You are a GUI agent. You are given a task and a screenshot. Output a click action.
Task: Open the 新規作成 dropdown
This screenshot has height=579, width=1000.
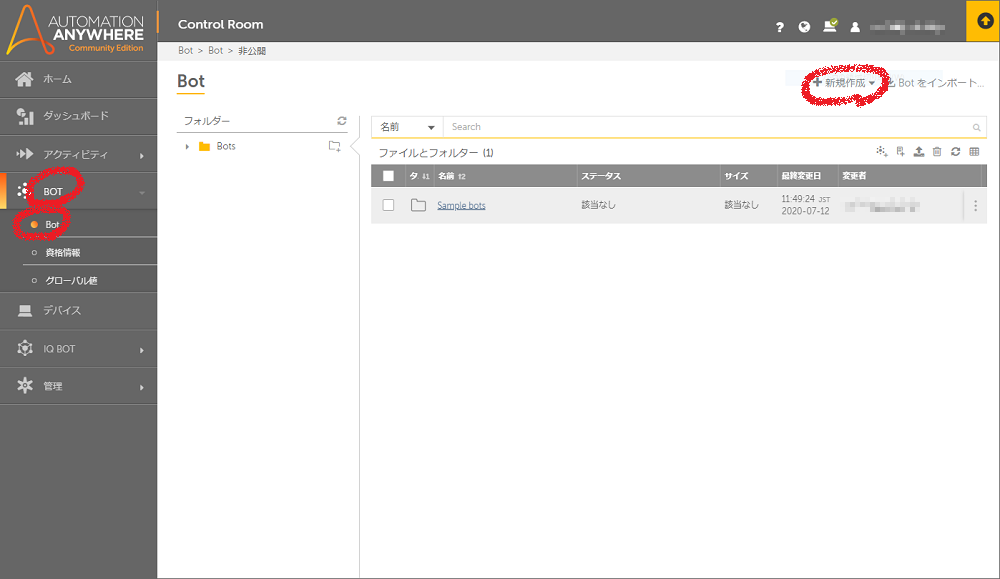point(844,83)
